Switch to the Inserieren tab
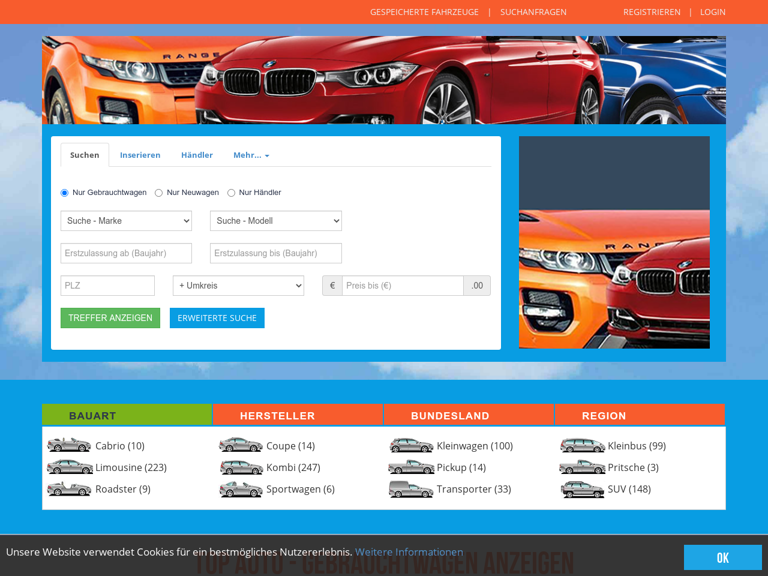Screen dimensions: 768x576 coord(140,155)
